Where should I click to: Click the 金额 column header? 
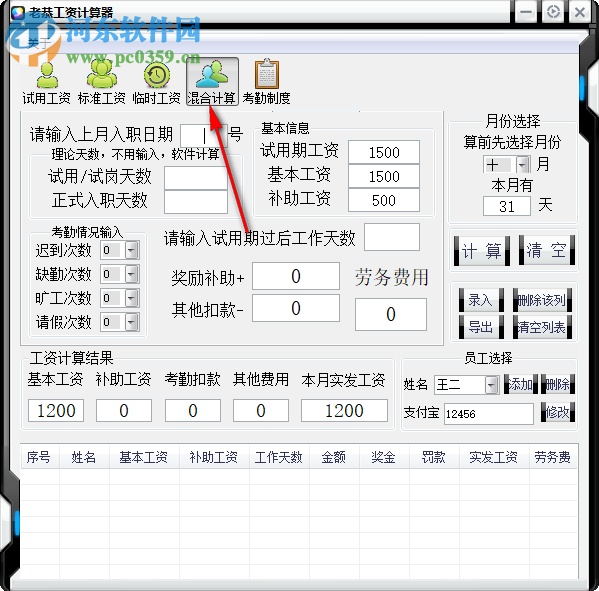pos(334,457)
